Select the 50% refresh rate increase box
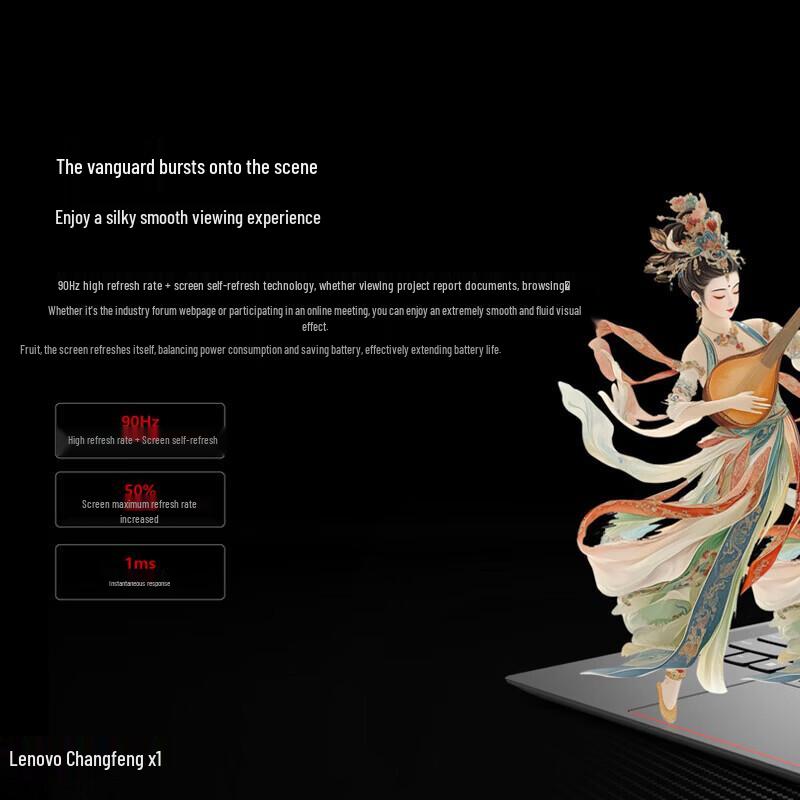 click(140, 499)
